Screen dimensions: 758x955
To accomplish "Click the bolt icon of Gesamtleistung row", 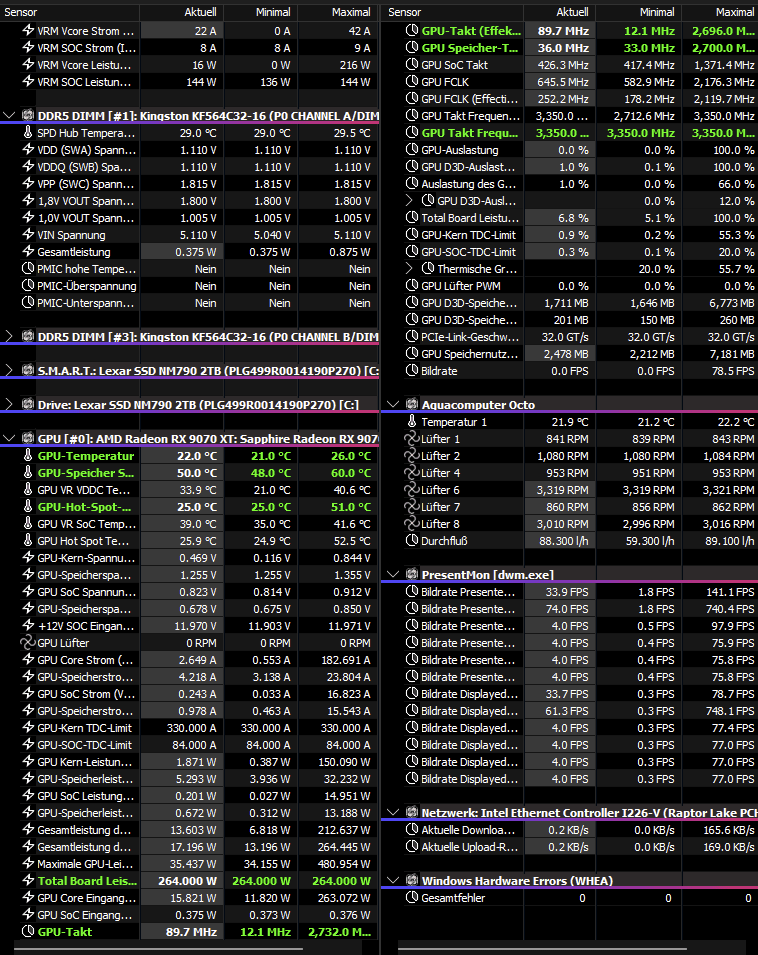I will click(28, 252).
